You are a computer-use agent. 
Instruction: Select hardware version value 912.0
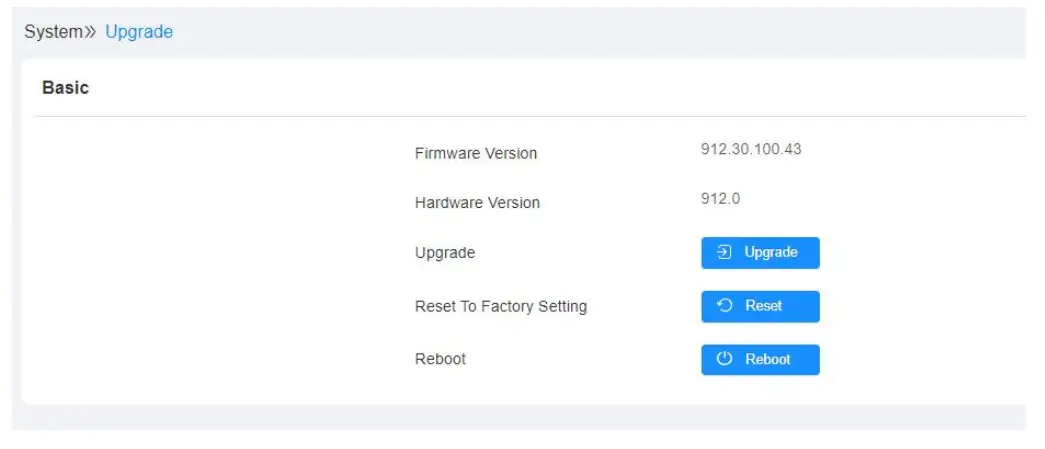click(720, 198)
